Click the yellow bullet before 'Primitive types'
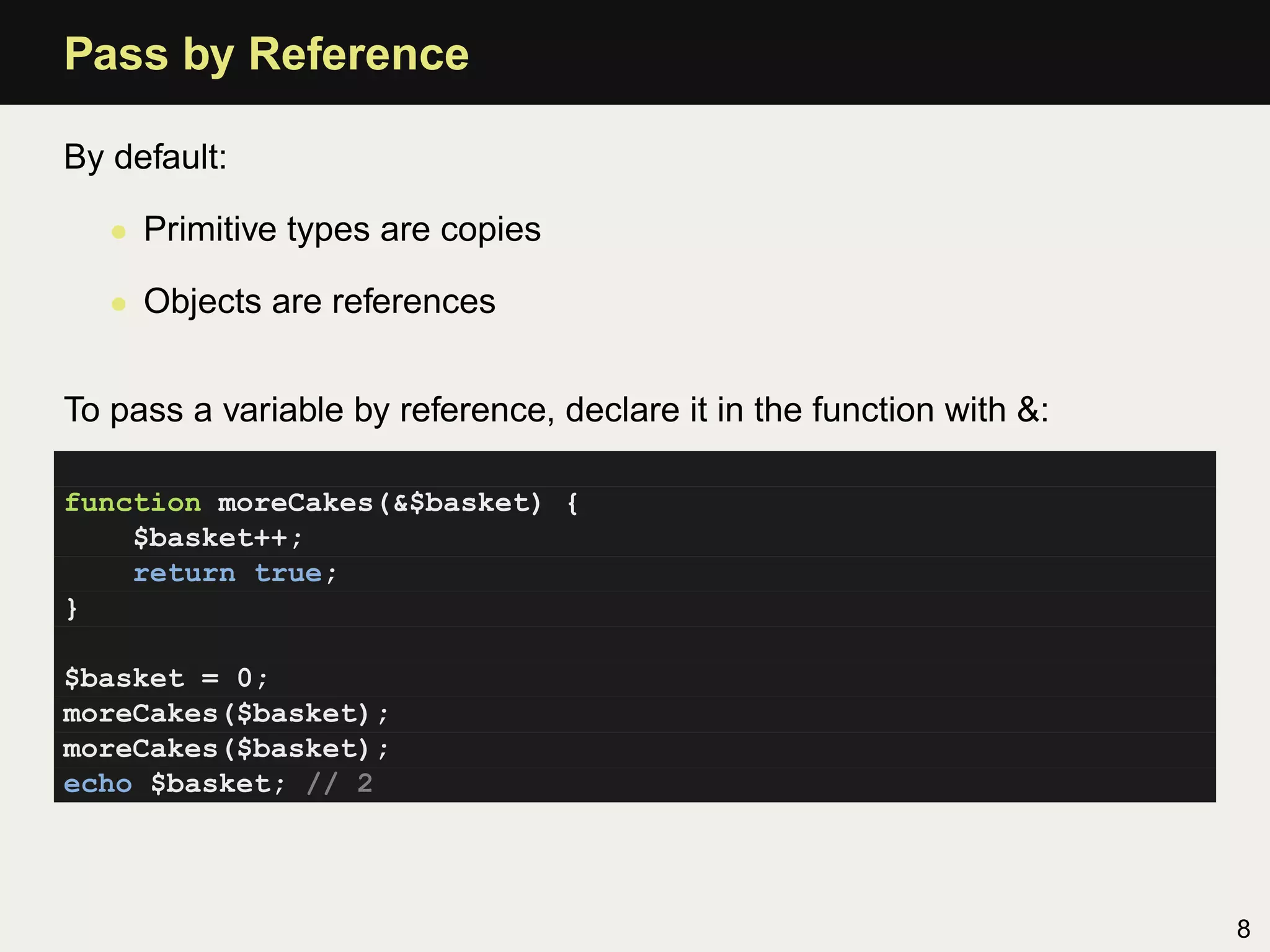Image resolution: width=1270 pixels, height=952 pixels. [x=118, y=232]
